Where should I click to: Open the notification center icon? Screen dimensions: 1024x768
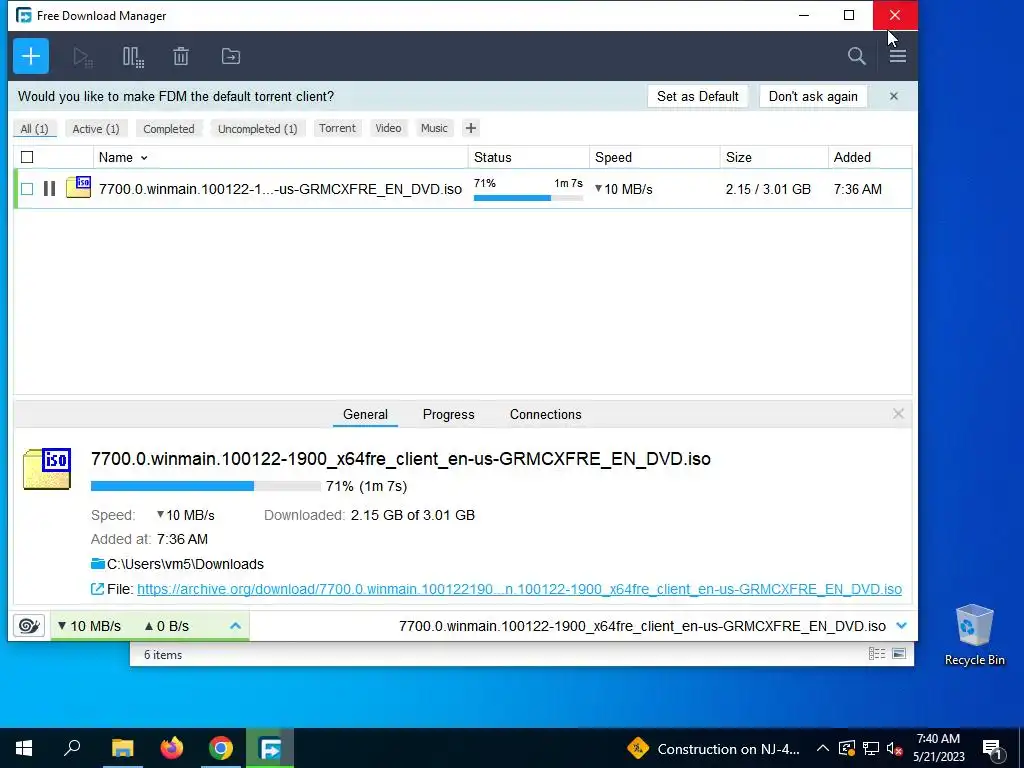[991, 748]
